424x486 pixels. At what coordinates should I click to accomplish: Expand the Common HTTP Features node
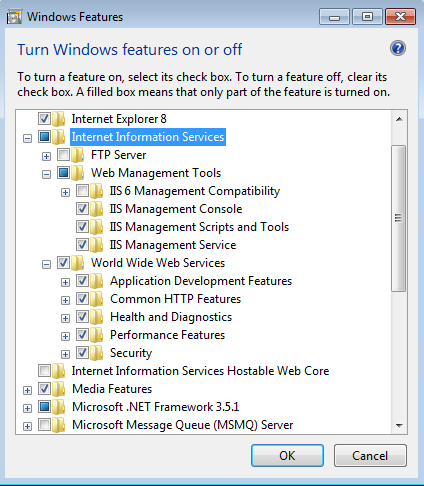(x=65, y=300)
